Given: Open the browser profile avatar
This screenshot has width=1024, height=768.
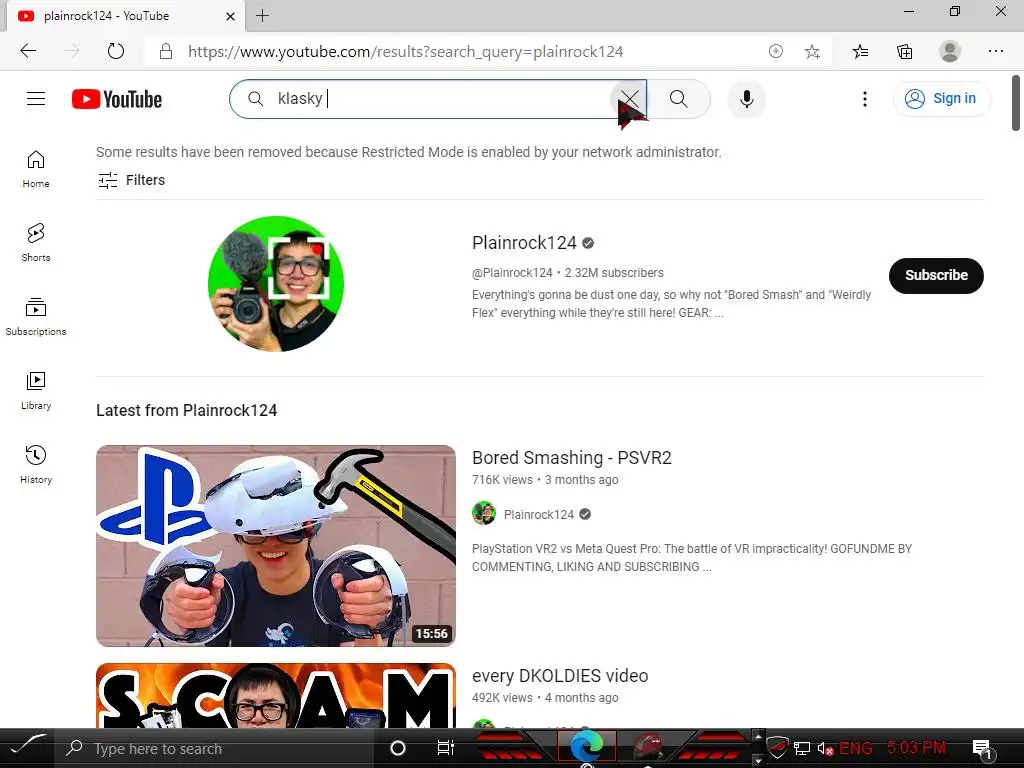Looking at the screenshot, I should point(950,52).
